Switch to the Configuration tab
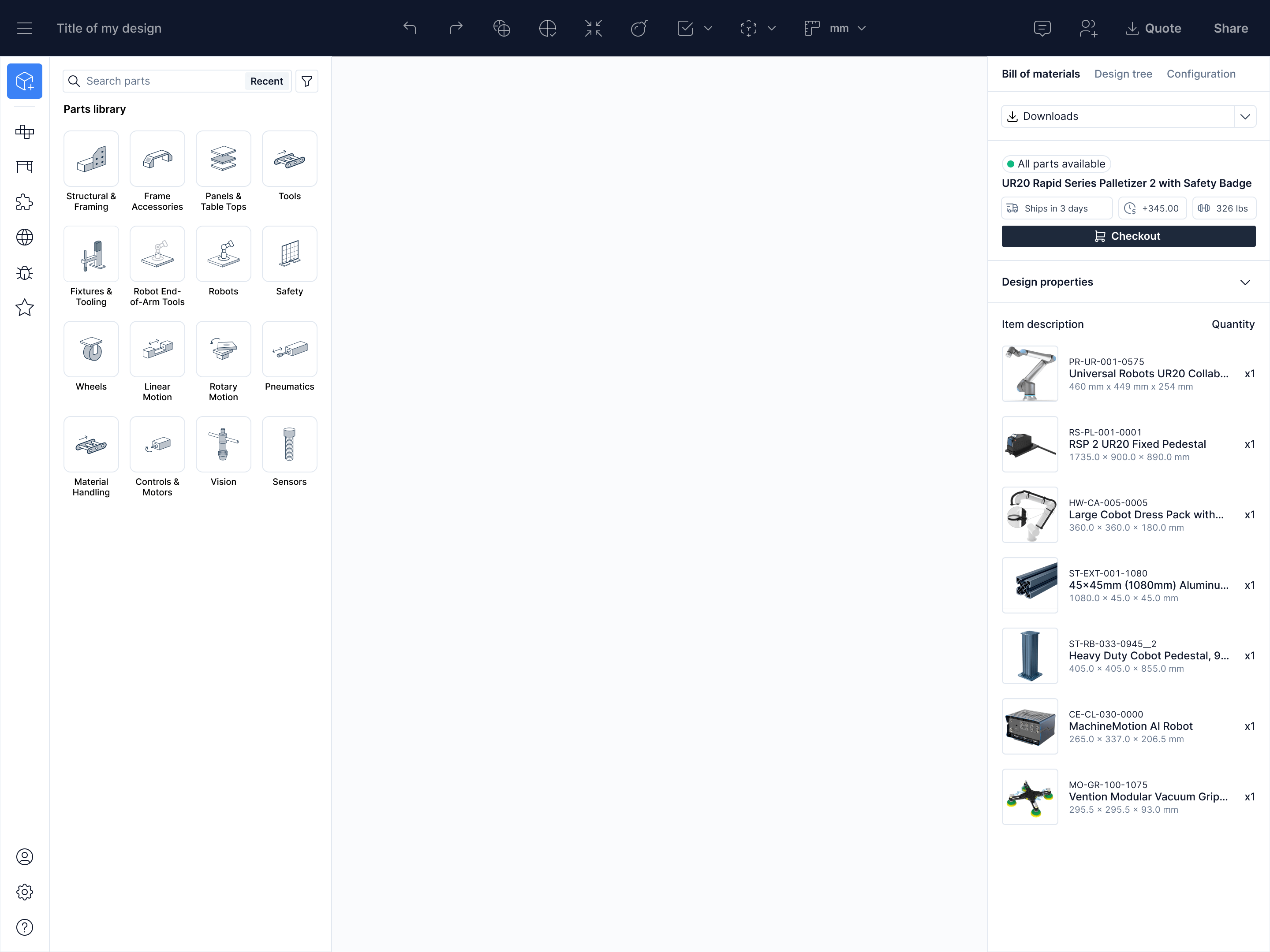This screenshot has height=952, width=1270. click(1200, 74)
